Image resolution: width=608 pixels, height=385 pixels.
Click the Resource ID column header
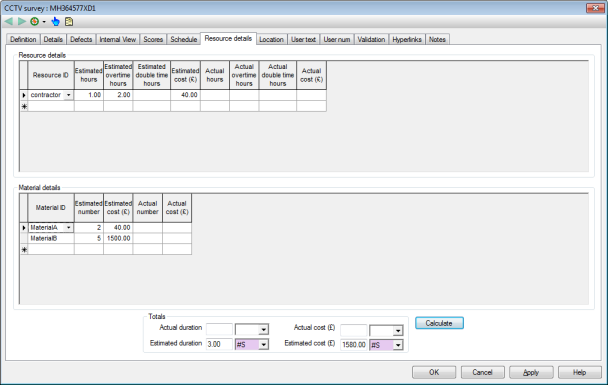pyautogui.click(x=51, y=75)
